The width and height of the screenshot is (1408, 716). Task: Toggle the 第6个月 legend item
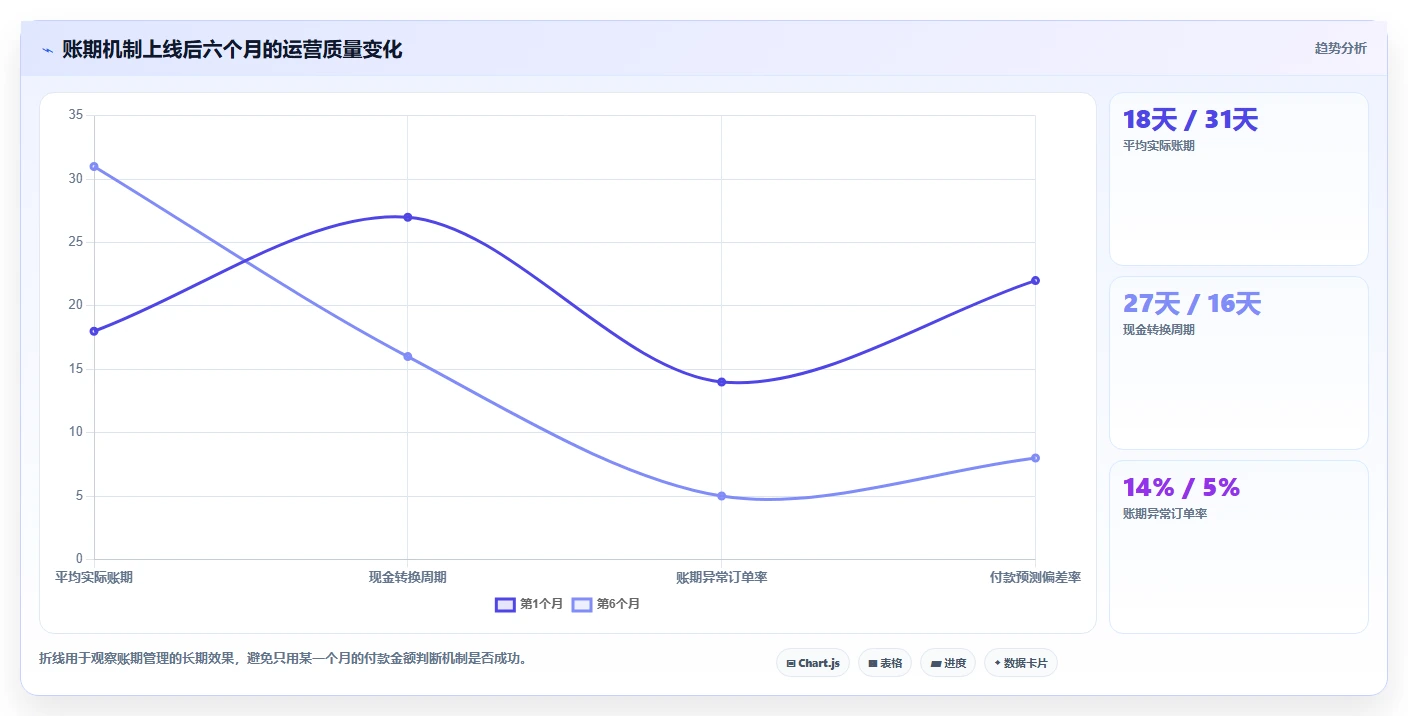606,604
